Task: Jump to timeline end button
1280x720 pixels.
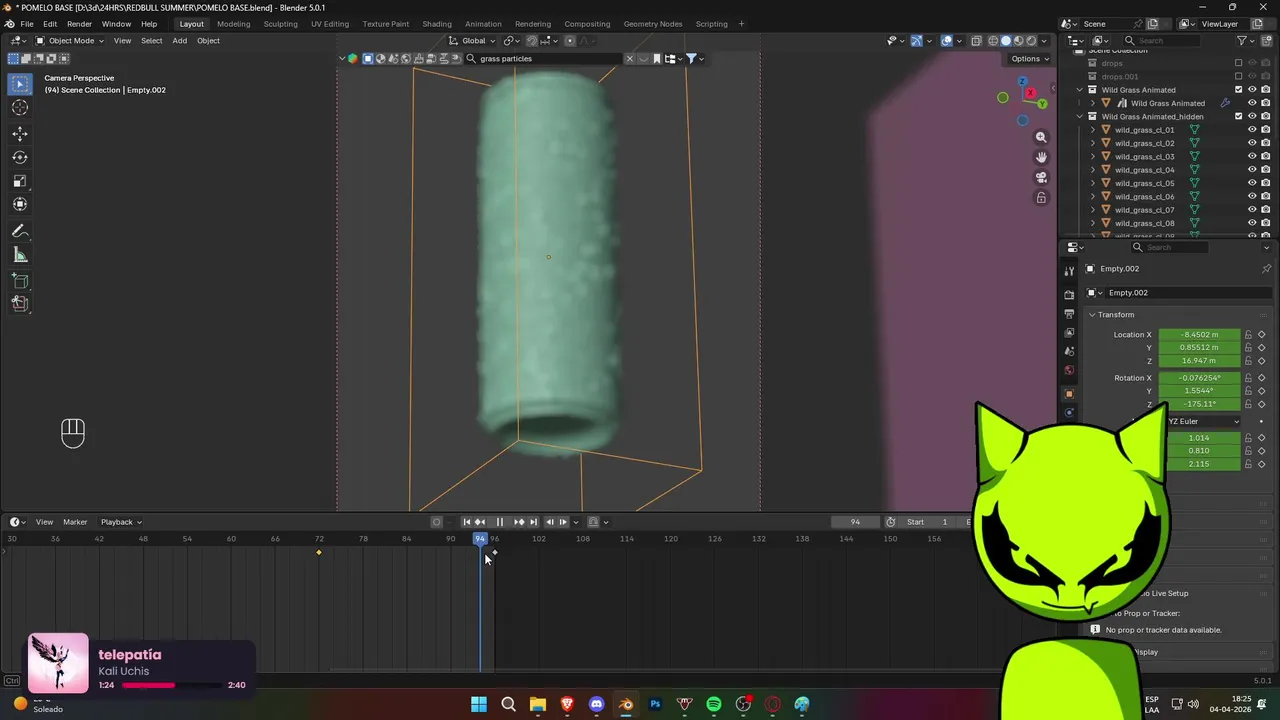Action: [x=533, y=522]
